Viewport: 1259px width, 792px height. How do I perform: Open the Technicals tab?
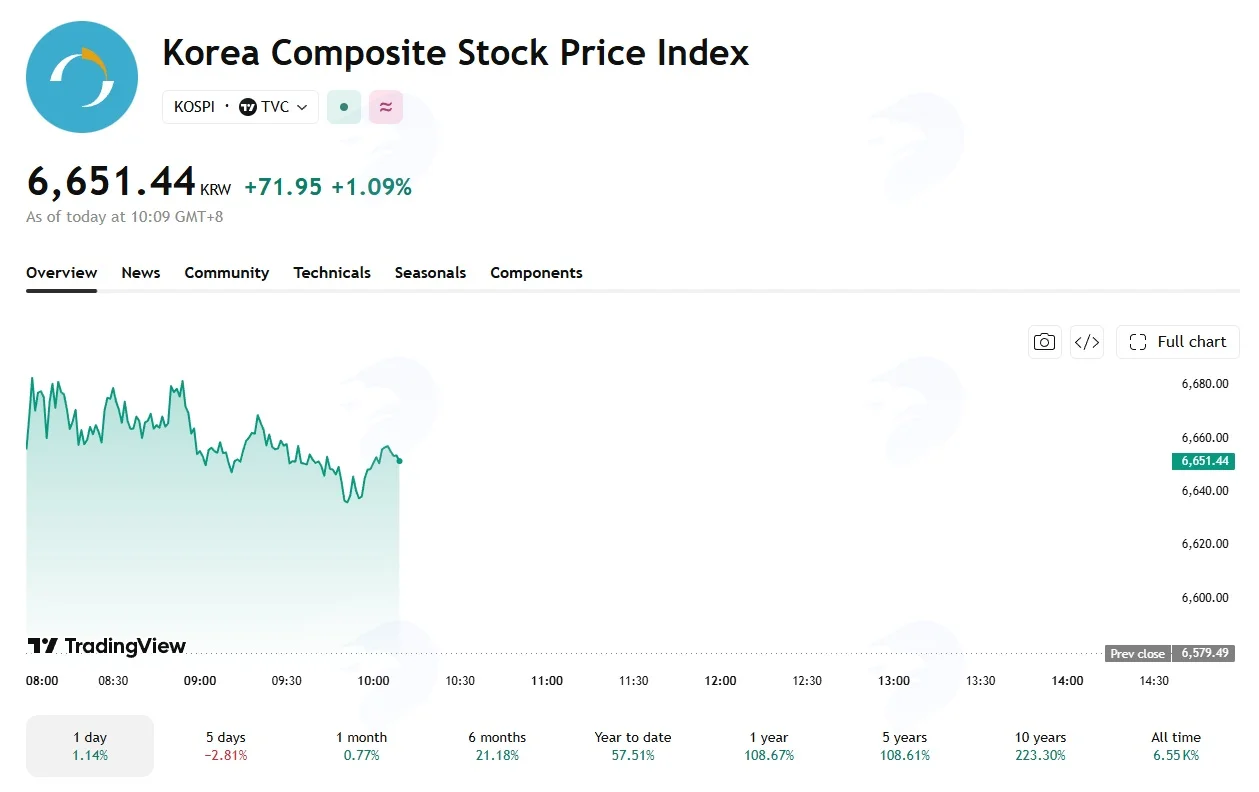tap(332, 273)
